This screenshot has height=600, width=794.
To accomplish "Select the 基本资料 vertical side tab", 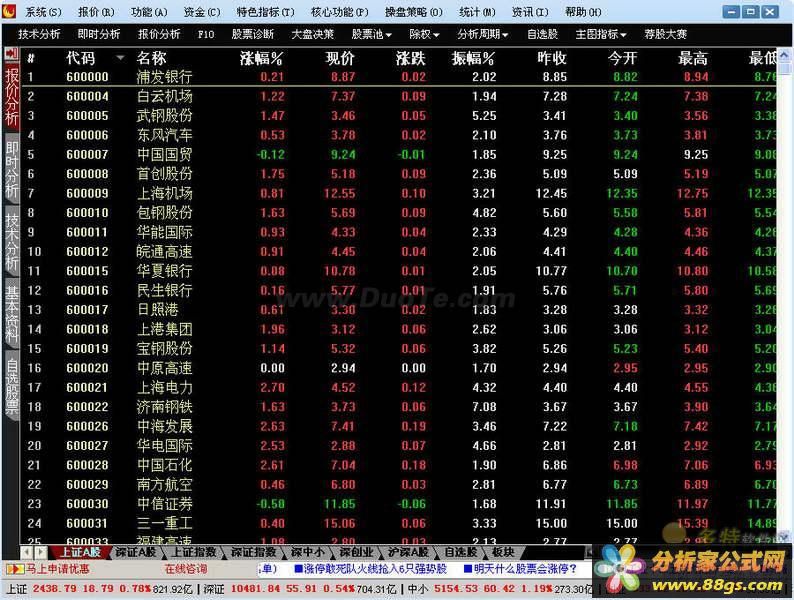I will [x=12, y=314].
